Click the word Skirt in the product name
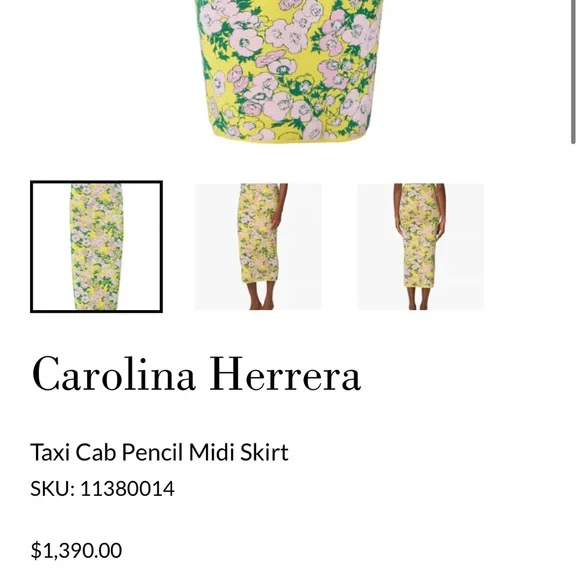This screenshot has width=580, height=580. point(264,452)
